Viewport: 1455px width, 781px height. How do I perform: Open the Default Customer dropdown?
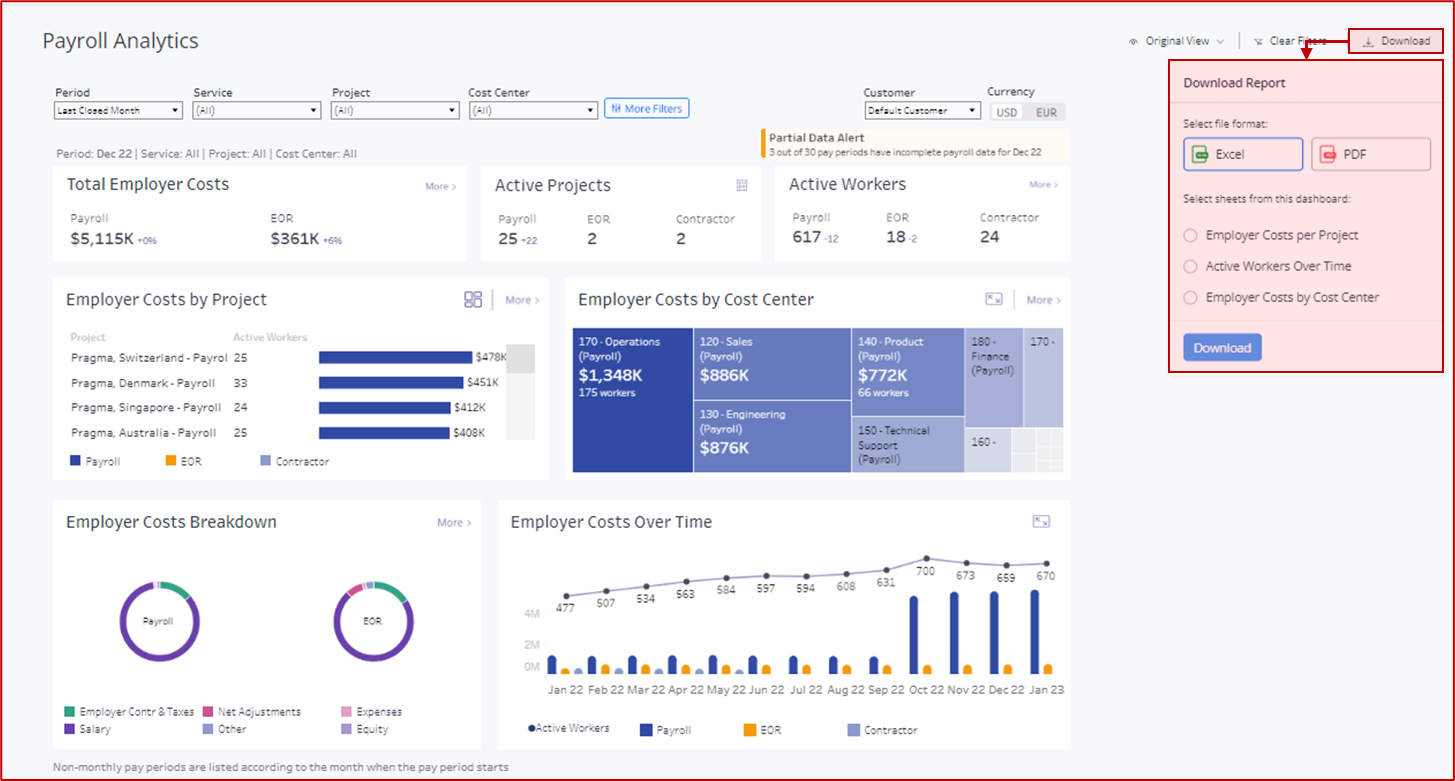[922, 110]
